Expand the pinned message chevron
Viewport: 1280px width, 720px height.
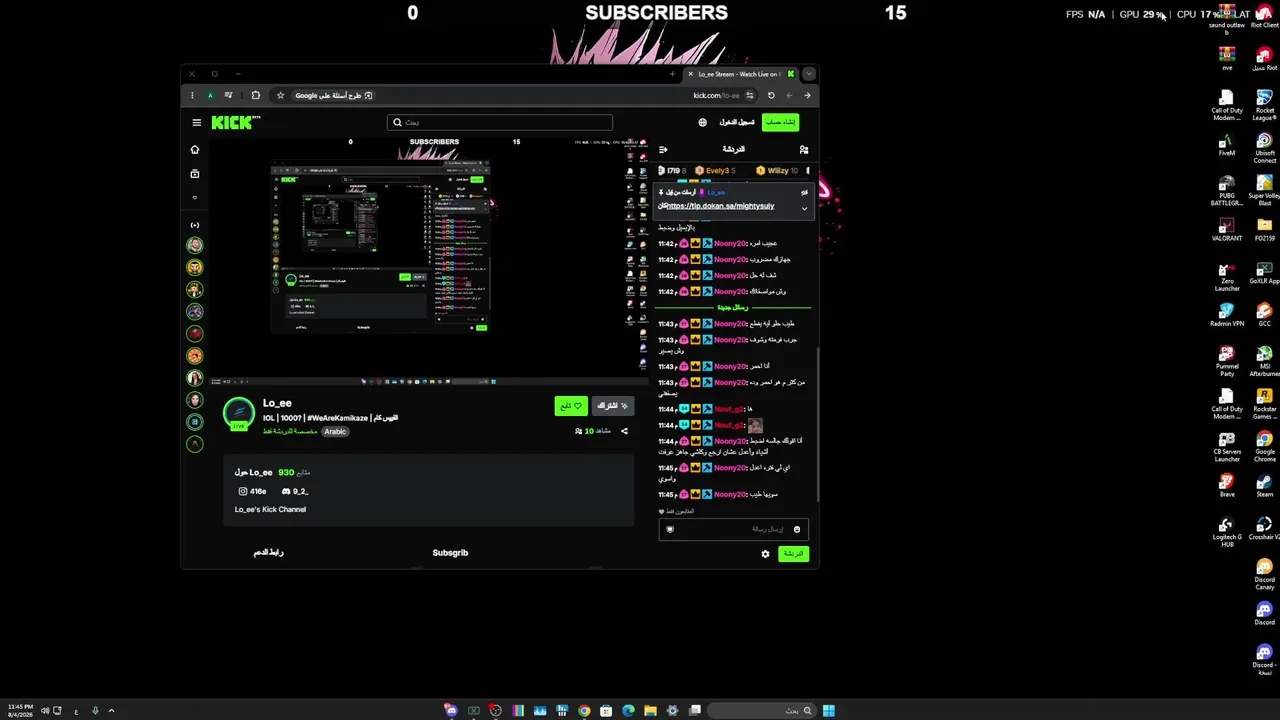pyautogui.click(x=804, y=208)
